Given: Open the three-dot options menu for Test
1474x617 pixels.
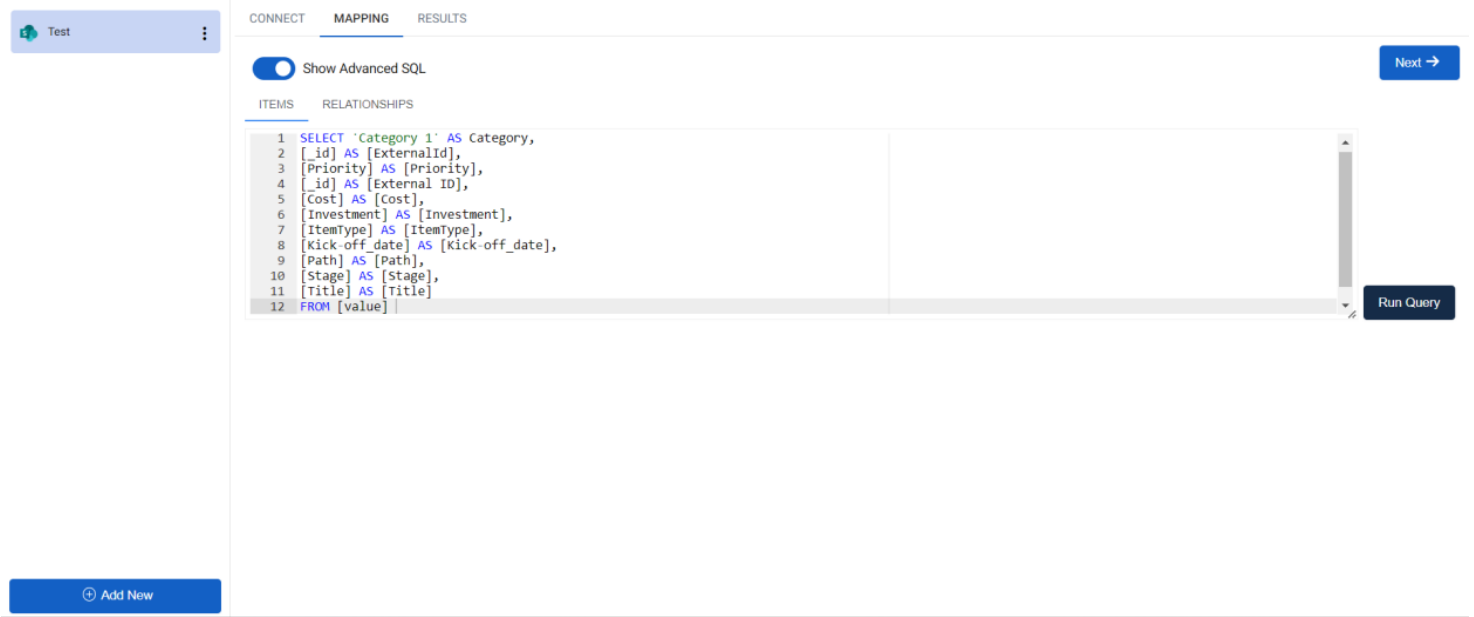Looking at the screenshot, I should (204, 31).
